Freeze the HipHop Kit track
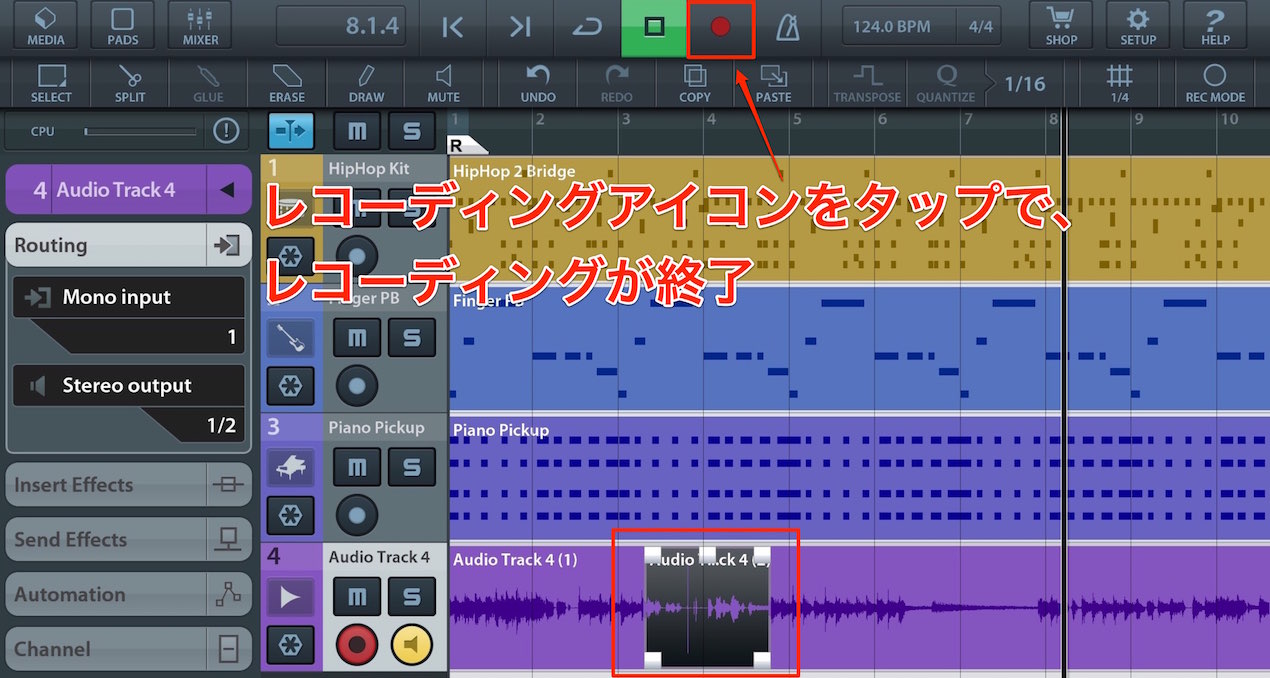This screenshot has height=678, width=1270. coord(290,256)
